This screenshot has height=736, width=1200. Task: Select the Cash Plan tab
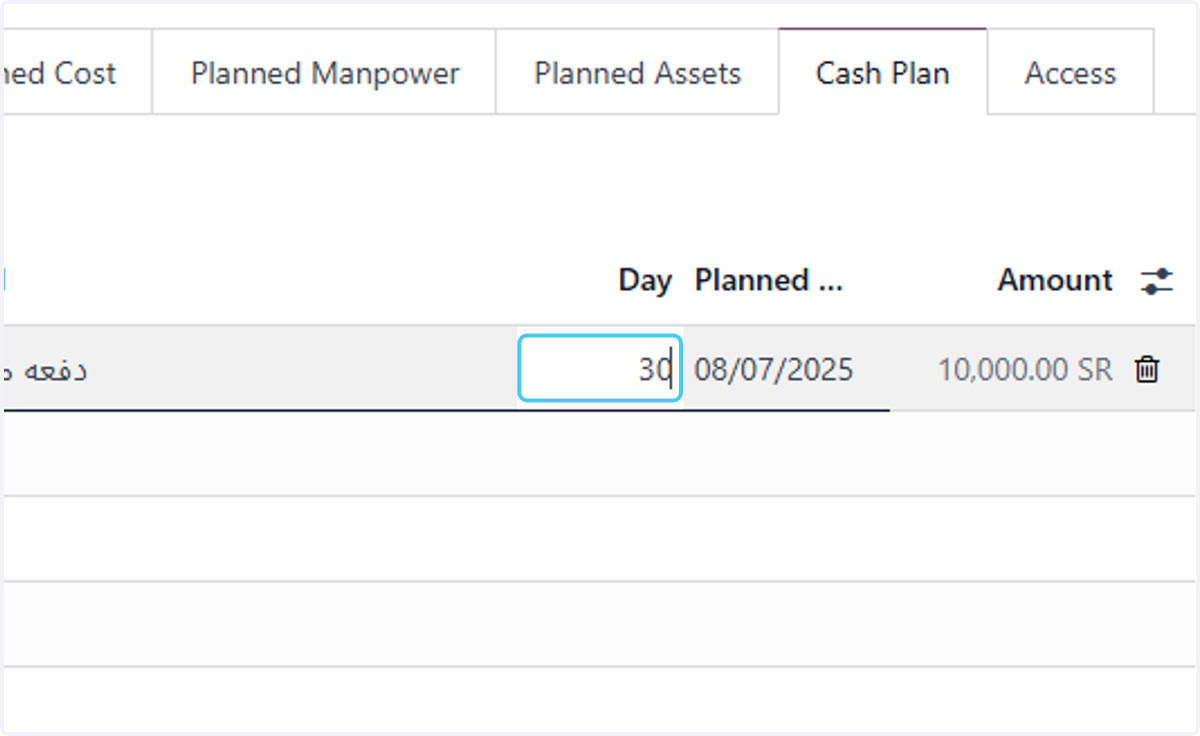coord(882,73)
